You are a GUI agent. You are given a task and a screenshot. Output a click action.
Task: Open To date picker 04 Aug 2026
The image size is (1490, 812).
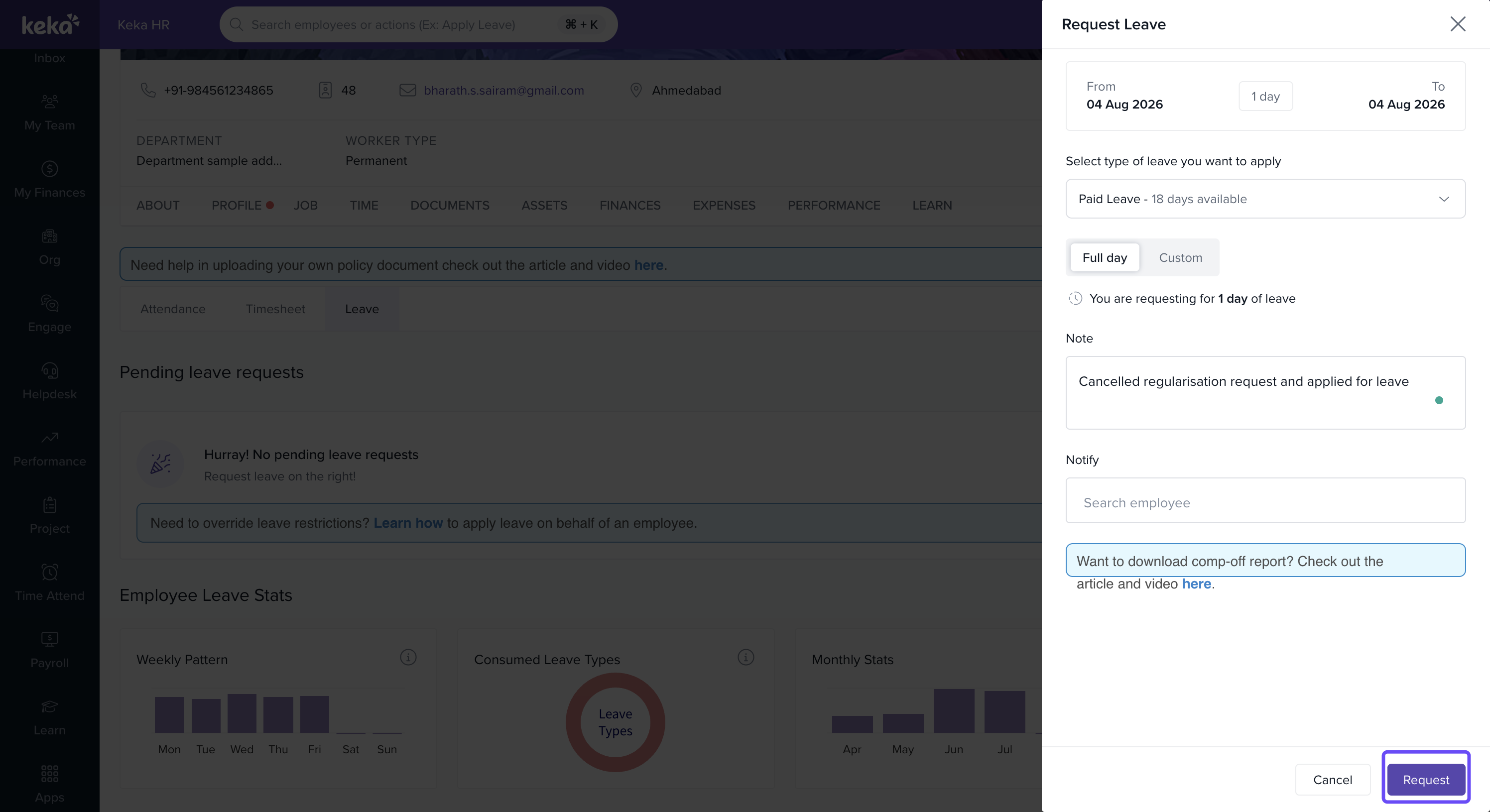[1406, 96]
